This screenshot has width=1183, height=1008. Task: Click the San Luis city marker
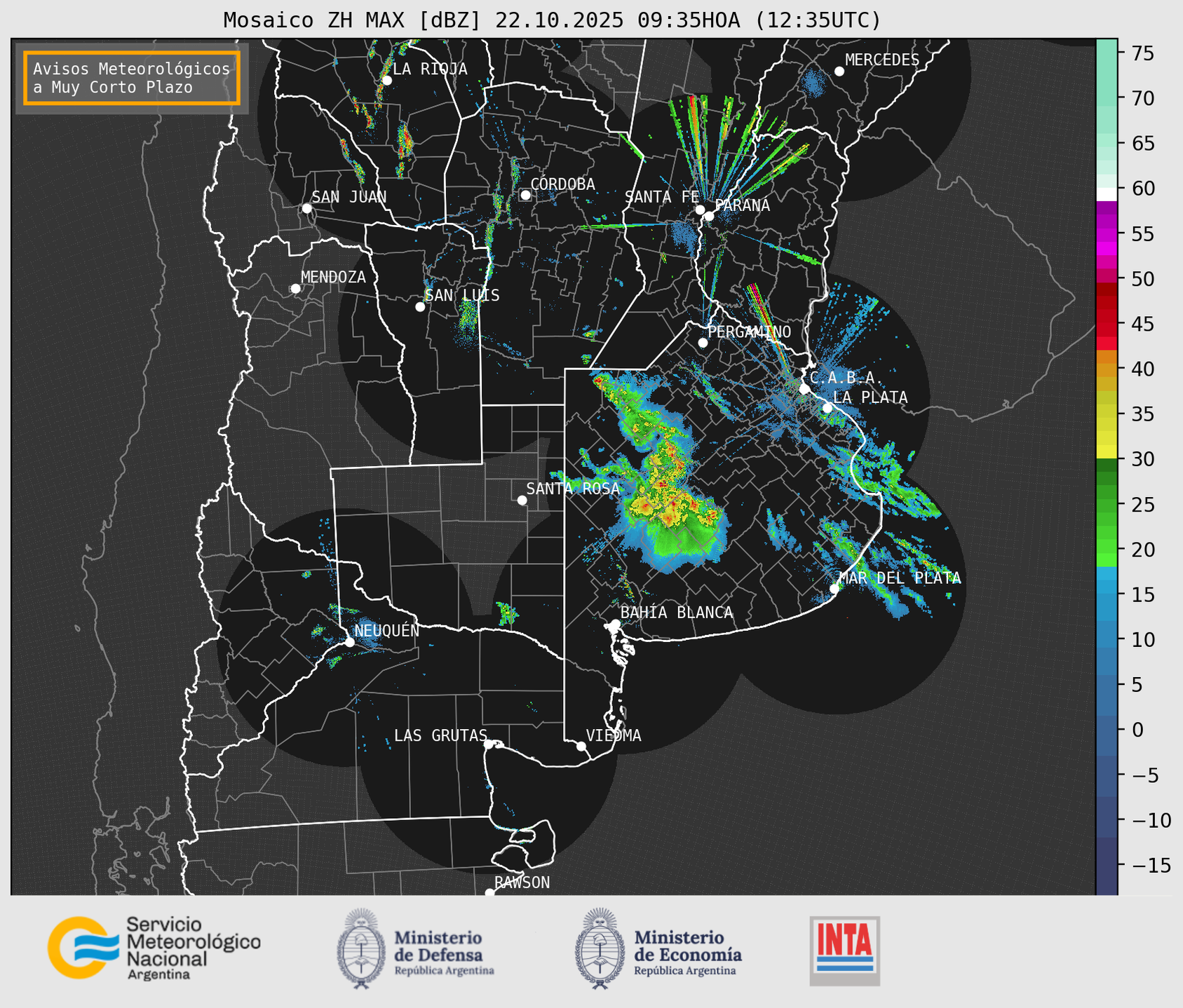420,307
